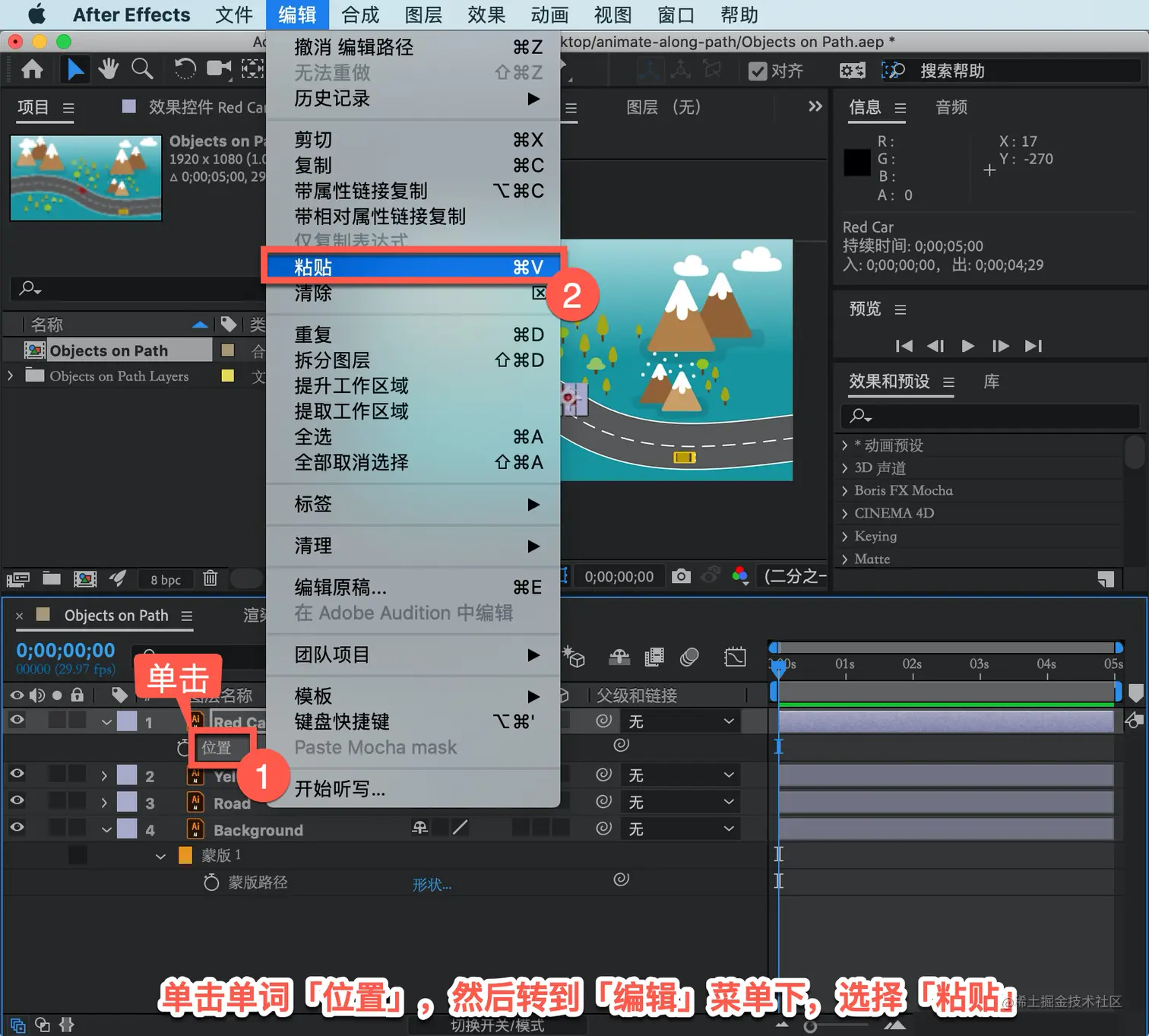This screenshot has height=1036, width=1149.
Task: Click the Motion Blur icon in timeline
Action: pyautogui.click(x=689, y=657)
